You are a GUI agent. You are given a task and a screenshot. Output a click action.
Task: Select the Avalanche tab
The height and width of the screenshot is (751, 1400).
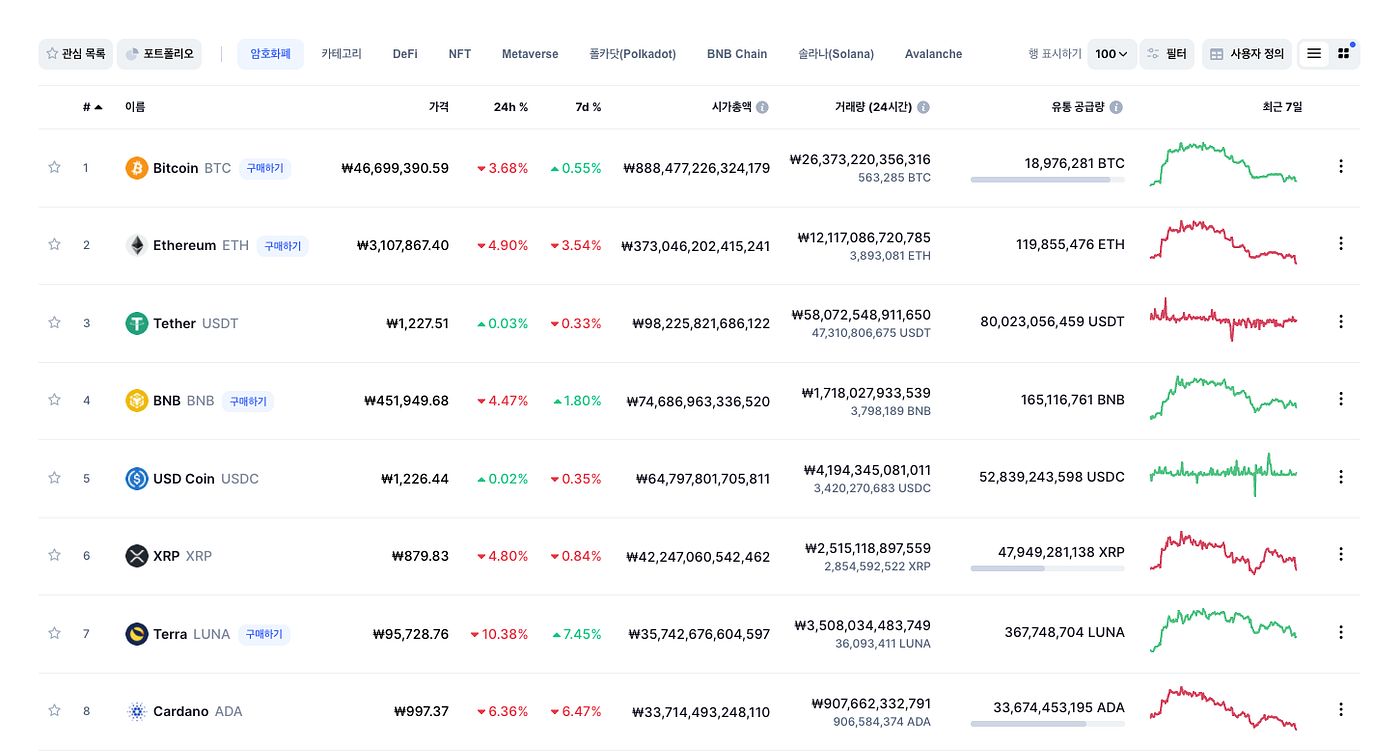(933, 54)
